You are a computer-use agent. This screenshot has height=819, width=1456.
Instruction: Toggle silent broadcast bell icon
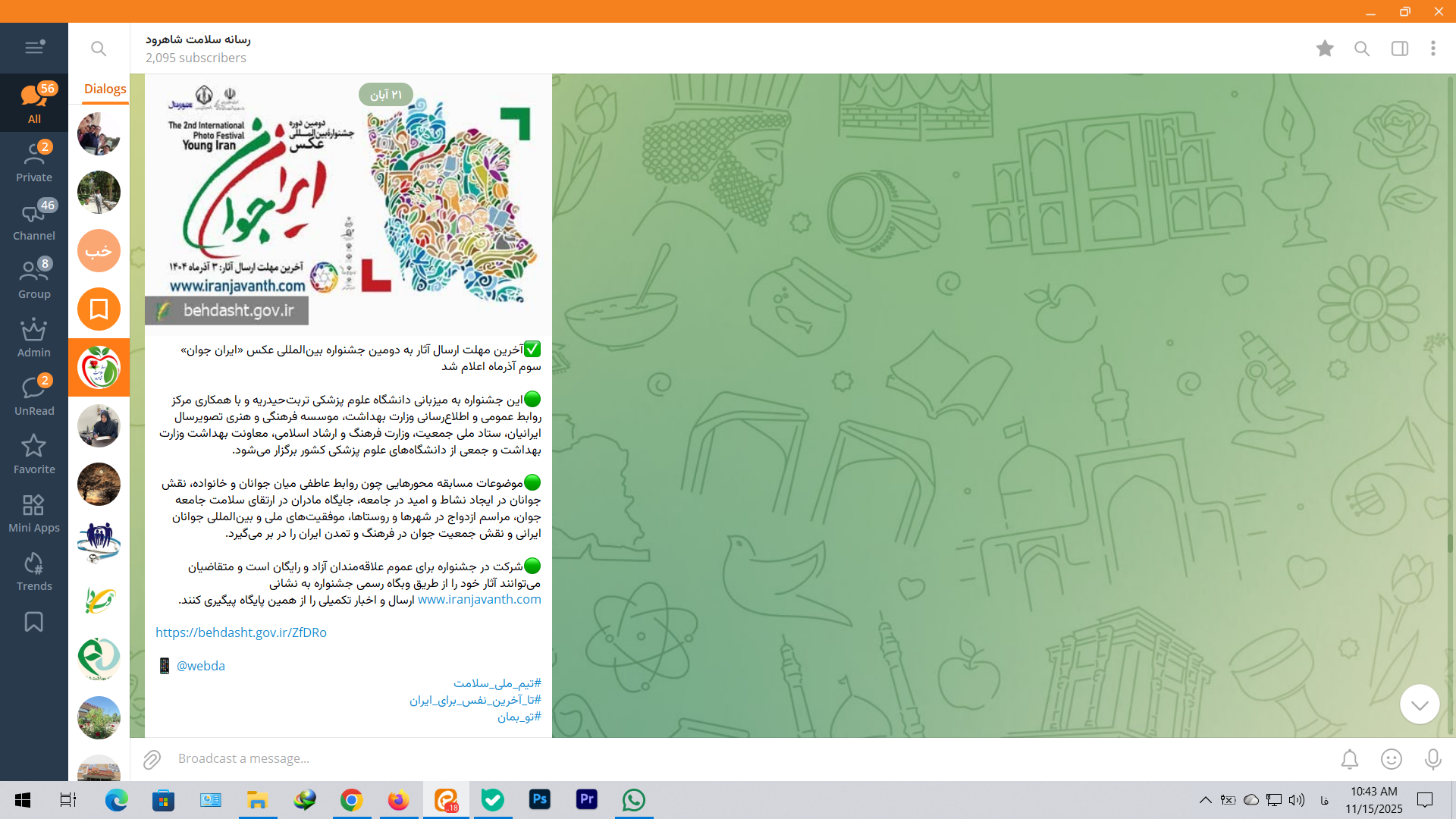(x=1349, y=759)
